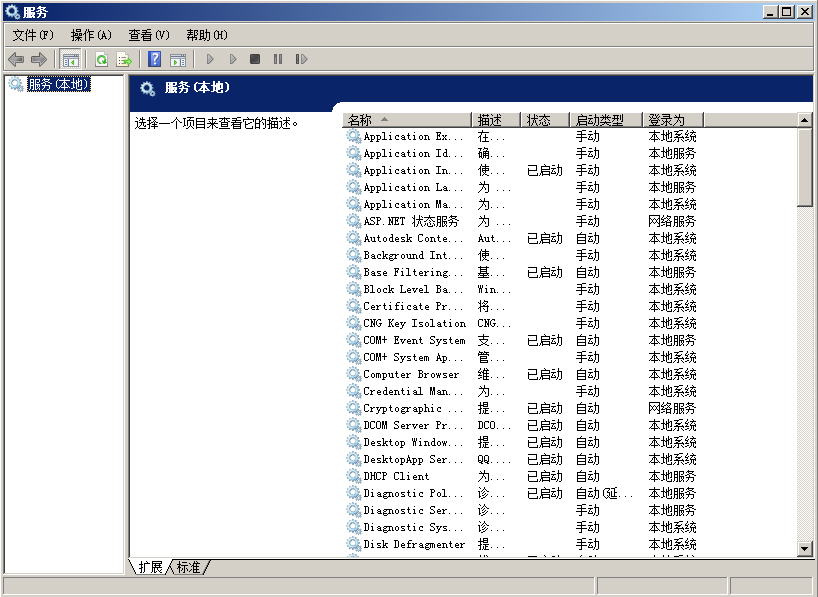This screenshot has width=818, height=597.
Task: Click the Stop Service square icon
Action: [255, 60]
